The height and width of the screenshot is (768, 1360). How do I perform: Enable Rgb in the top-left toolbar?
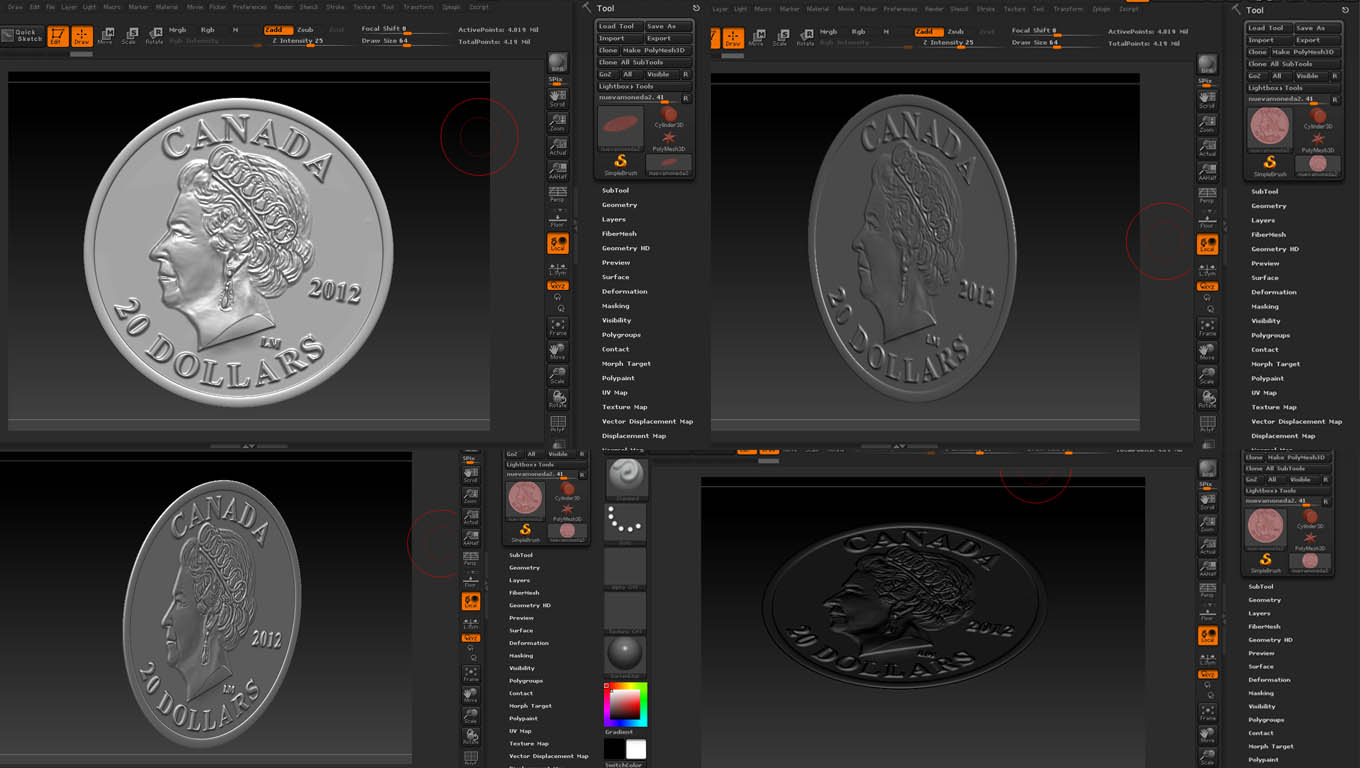[x=207, y=30]
